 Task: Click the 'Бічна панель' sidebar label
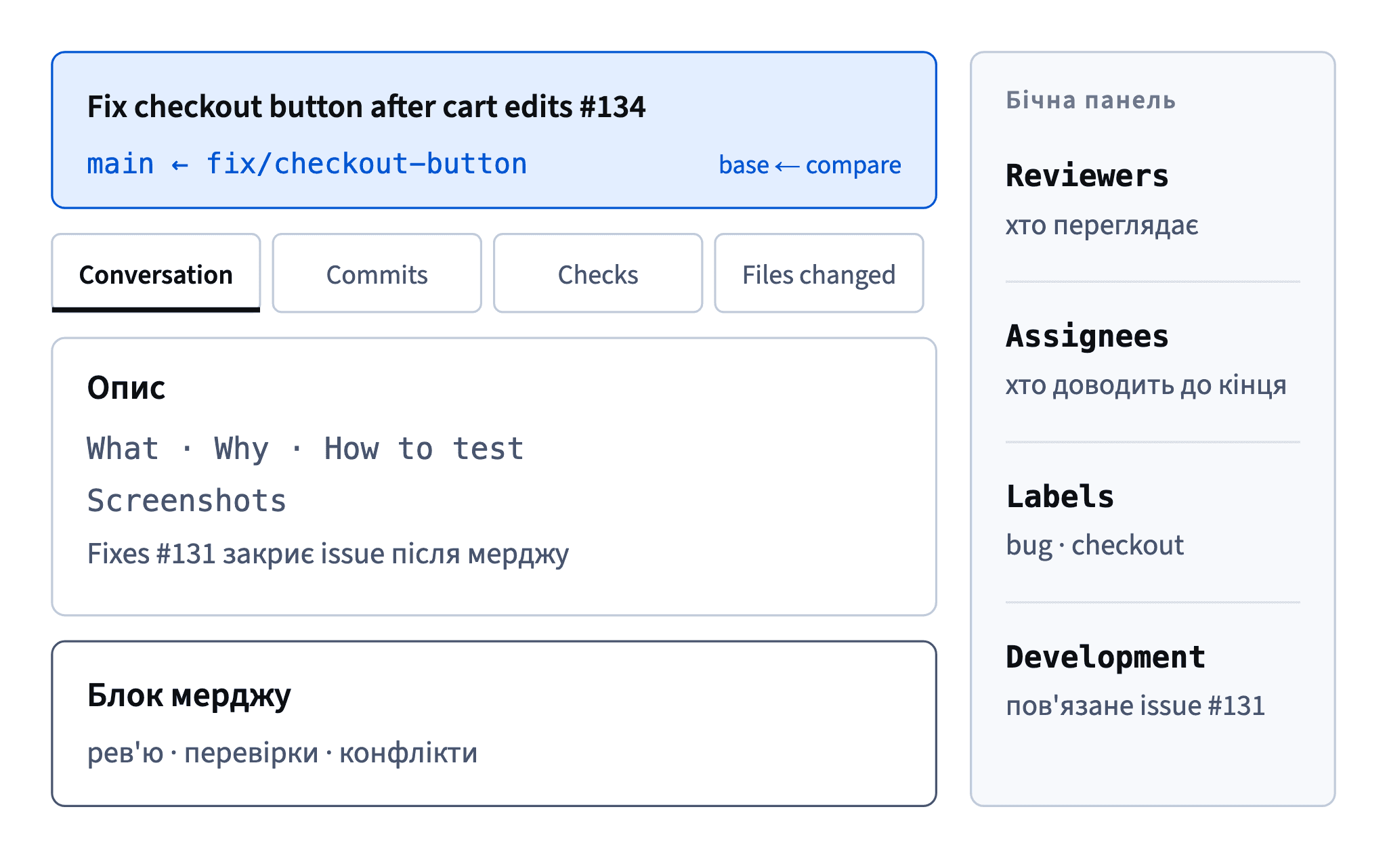1090,100
